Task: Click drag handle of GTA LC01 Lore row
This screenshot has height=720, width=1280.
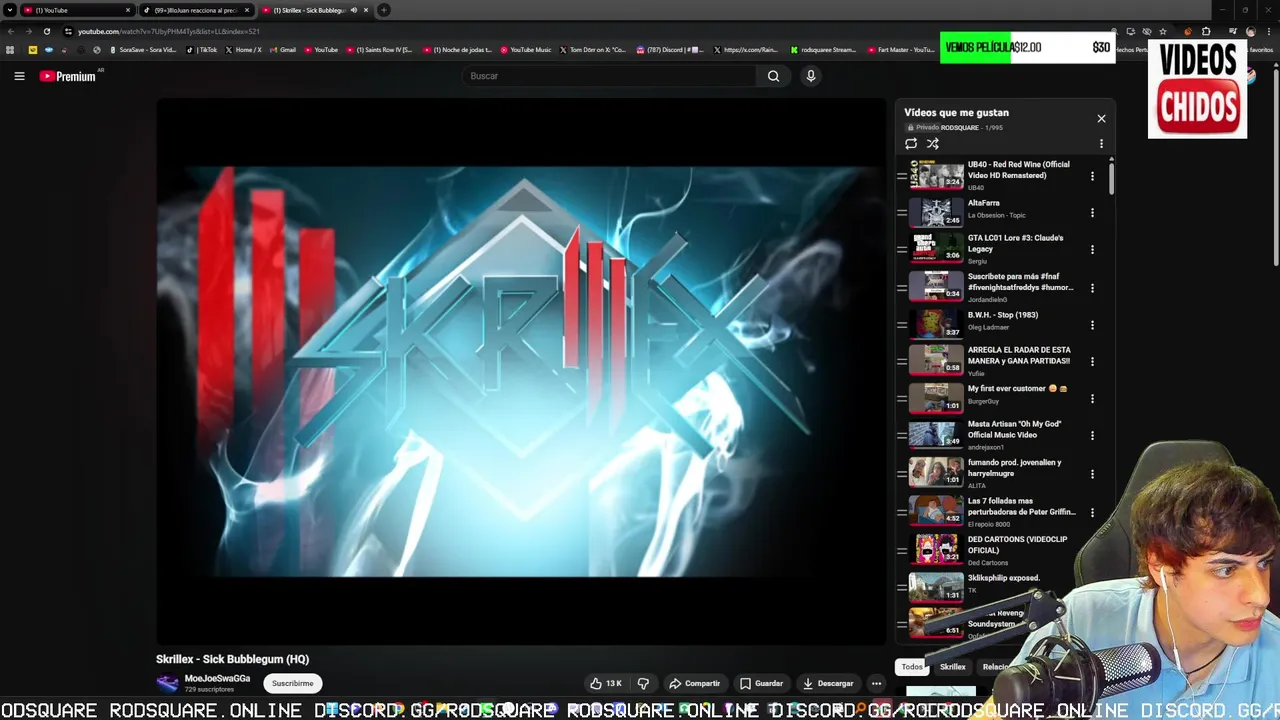Action: click(901, 250)
